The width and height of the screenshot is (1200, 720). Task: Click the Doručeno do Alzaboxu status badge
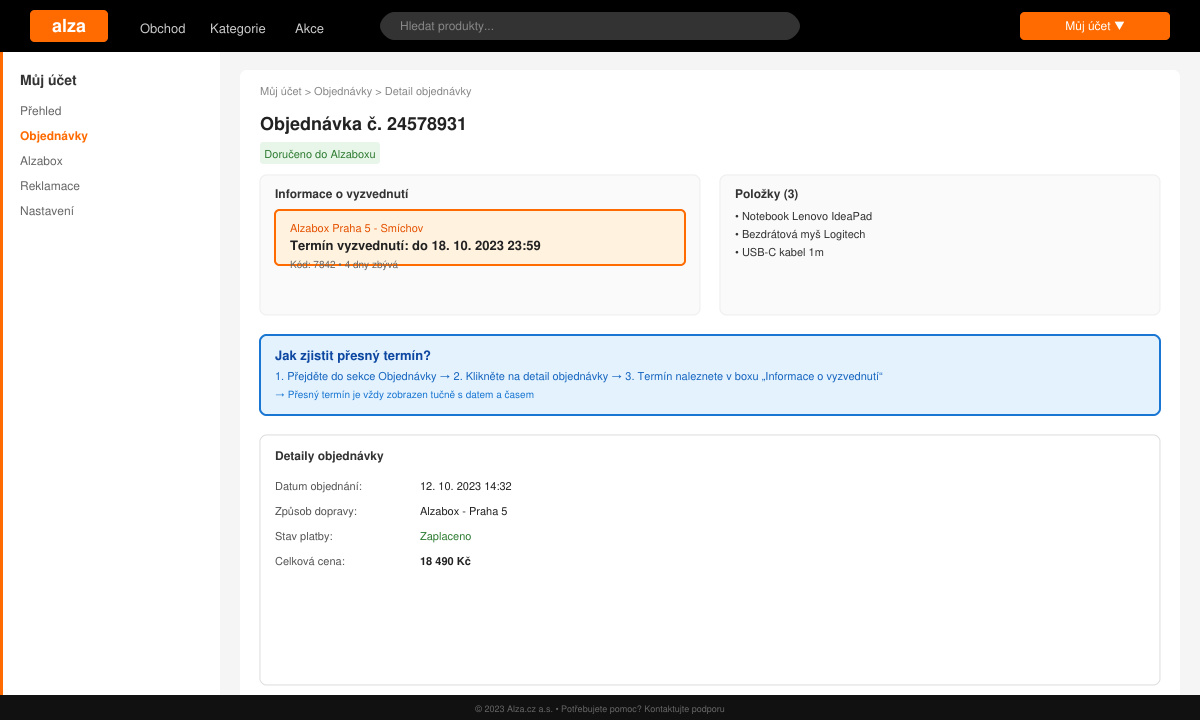[x=320, y=154]
